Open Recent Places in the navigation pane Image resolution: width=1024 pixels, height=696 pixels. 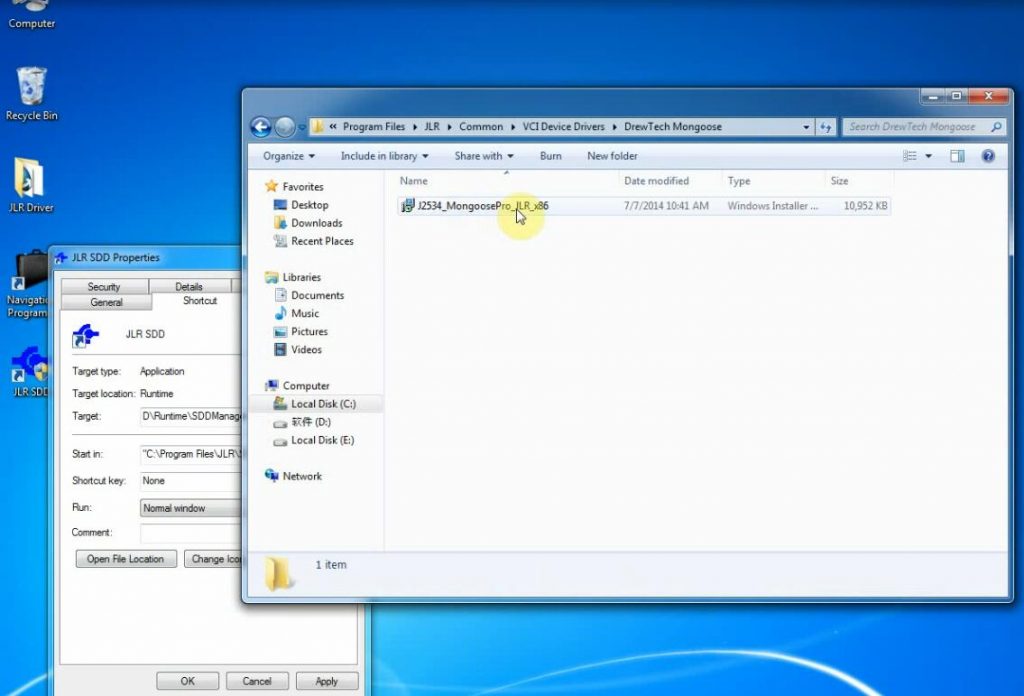(x=322, y=241)
